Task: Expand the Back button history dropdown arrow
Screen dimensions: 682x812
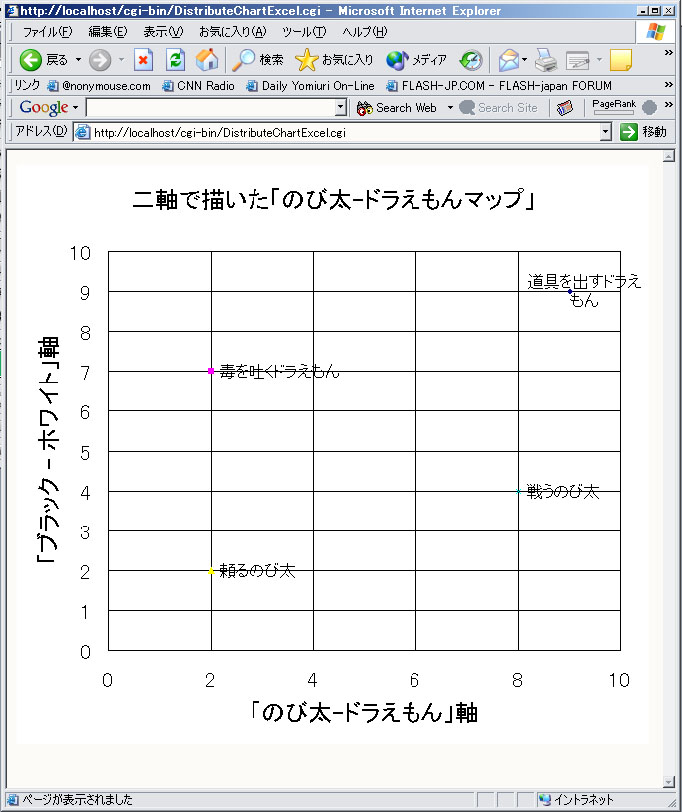Action: point(78,60)
